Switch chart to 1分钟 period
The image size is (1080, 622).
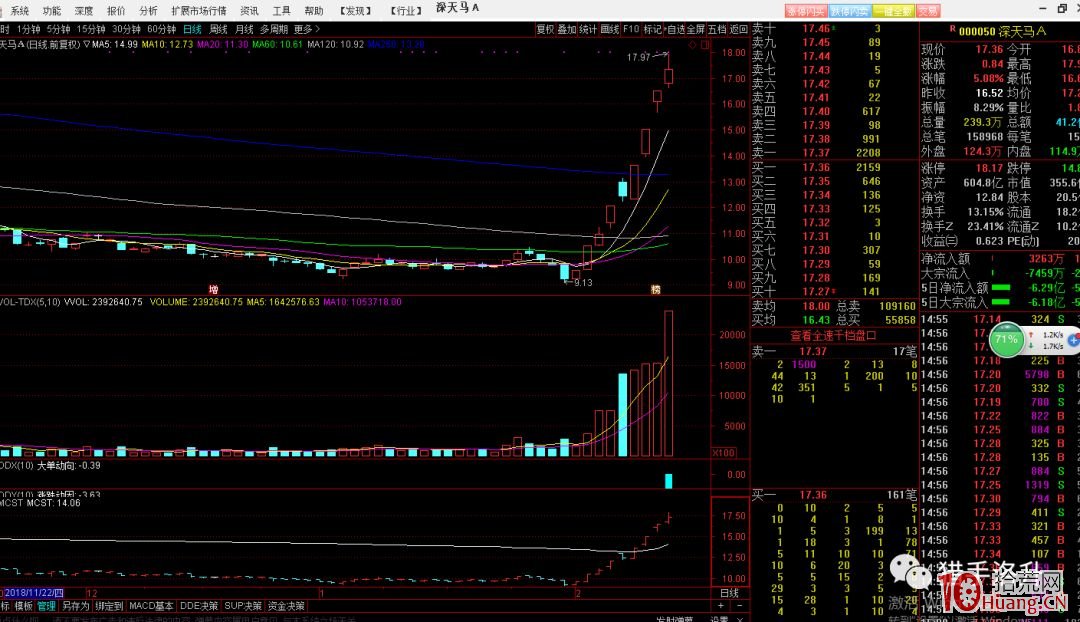click(x=29, y=29)
